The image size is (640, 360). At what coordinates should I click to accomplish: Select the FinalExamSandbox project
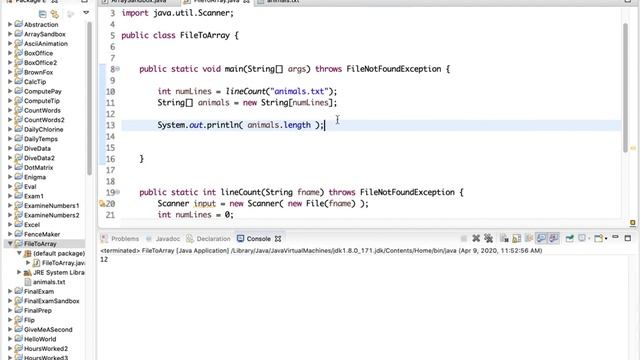51,301
